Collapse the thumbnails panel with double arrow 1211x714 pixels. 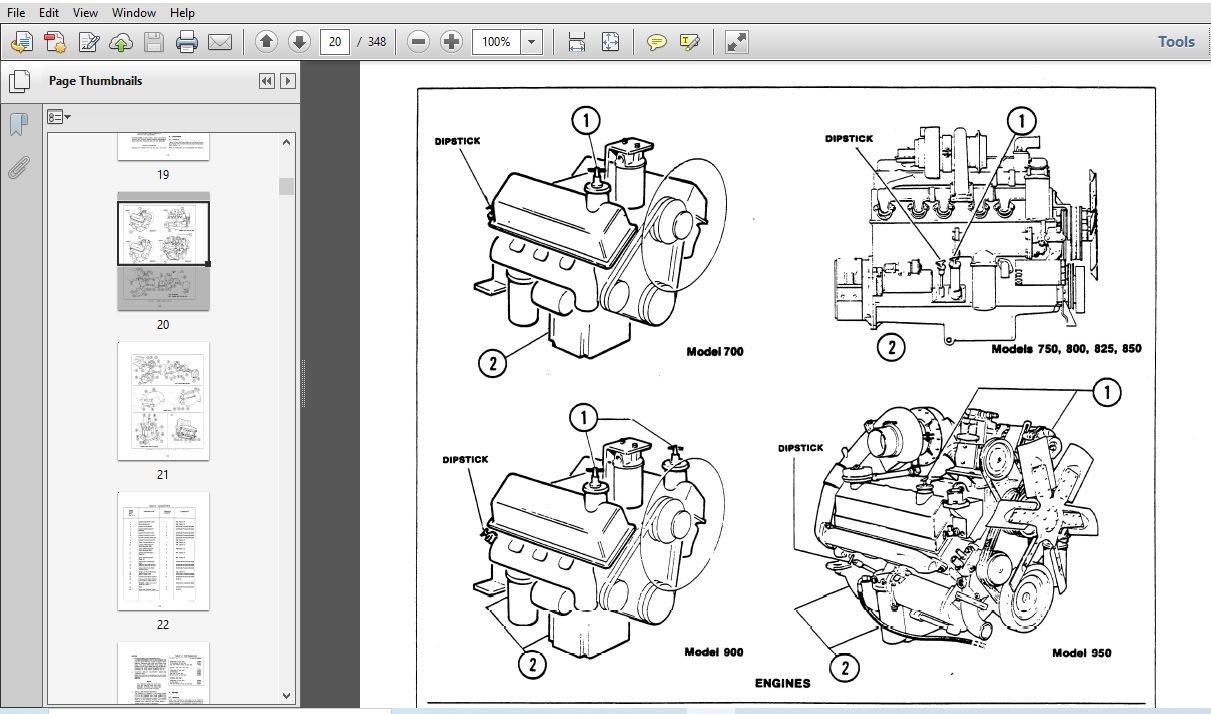[266, 81]
